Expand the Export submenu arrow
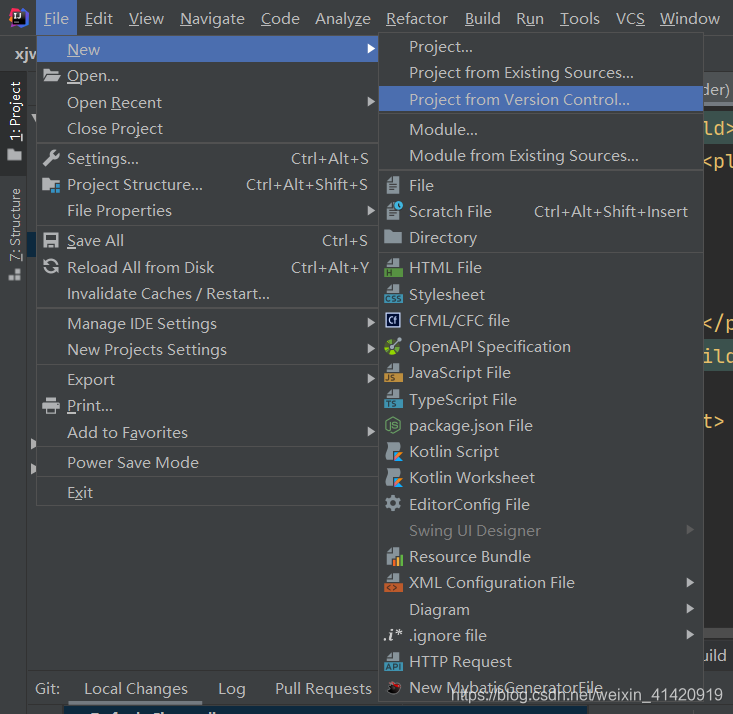The width and height of the screenshot is (733, 714). pos(371,379)
